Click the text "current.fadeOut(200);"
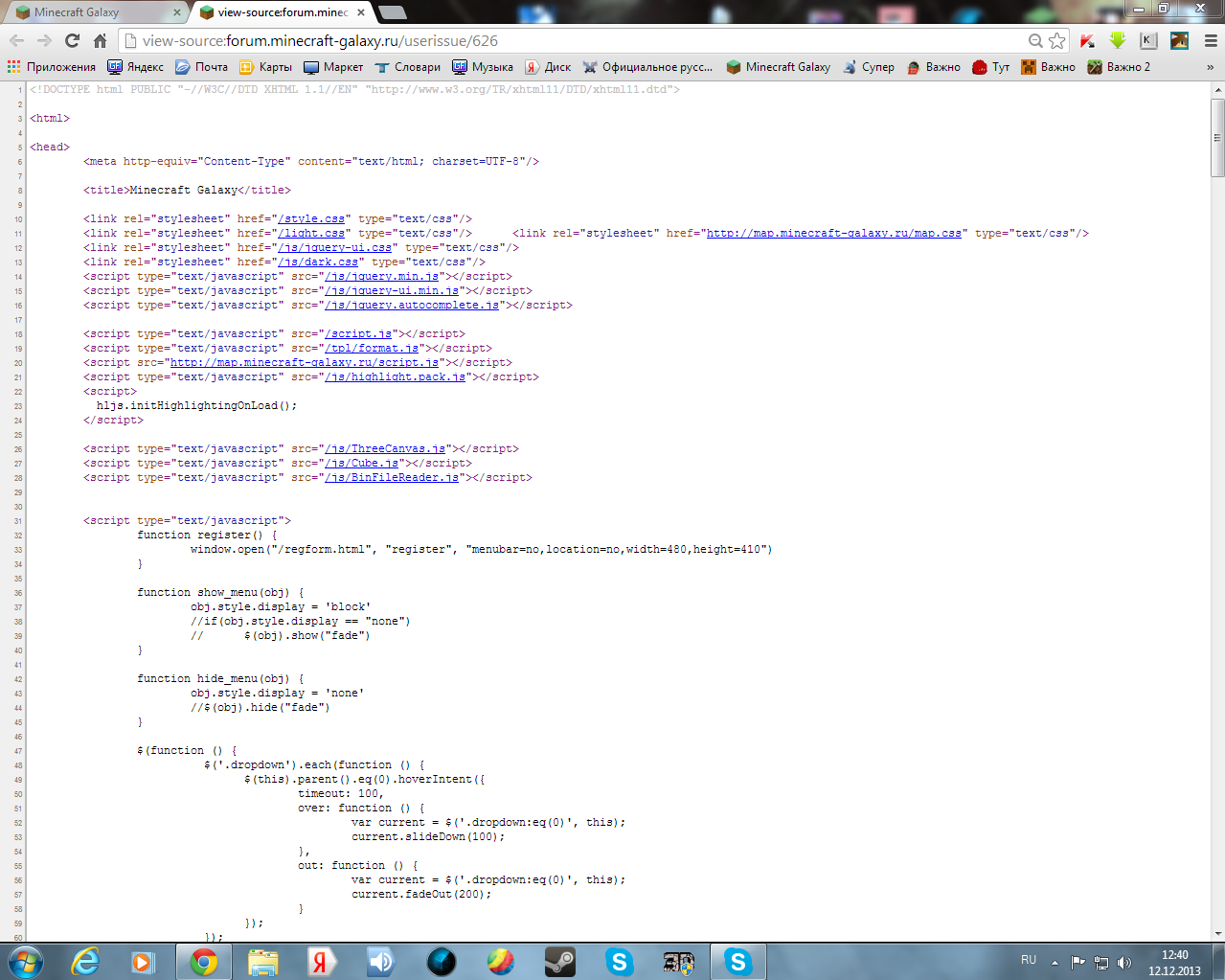This screenshot has width=1225, height=980. coord(421,895)
